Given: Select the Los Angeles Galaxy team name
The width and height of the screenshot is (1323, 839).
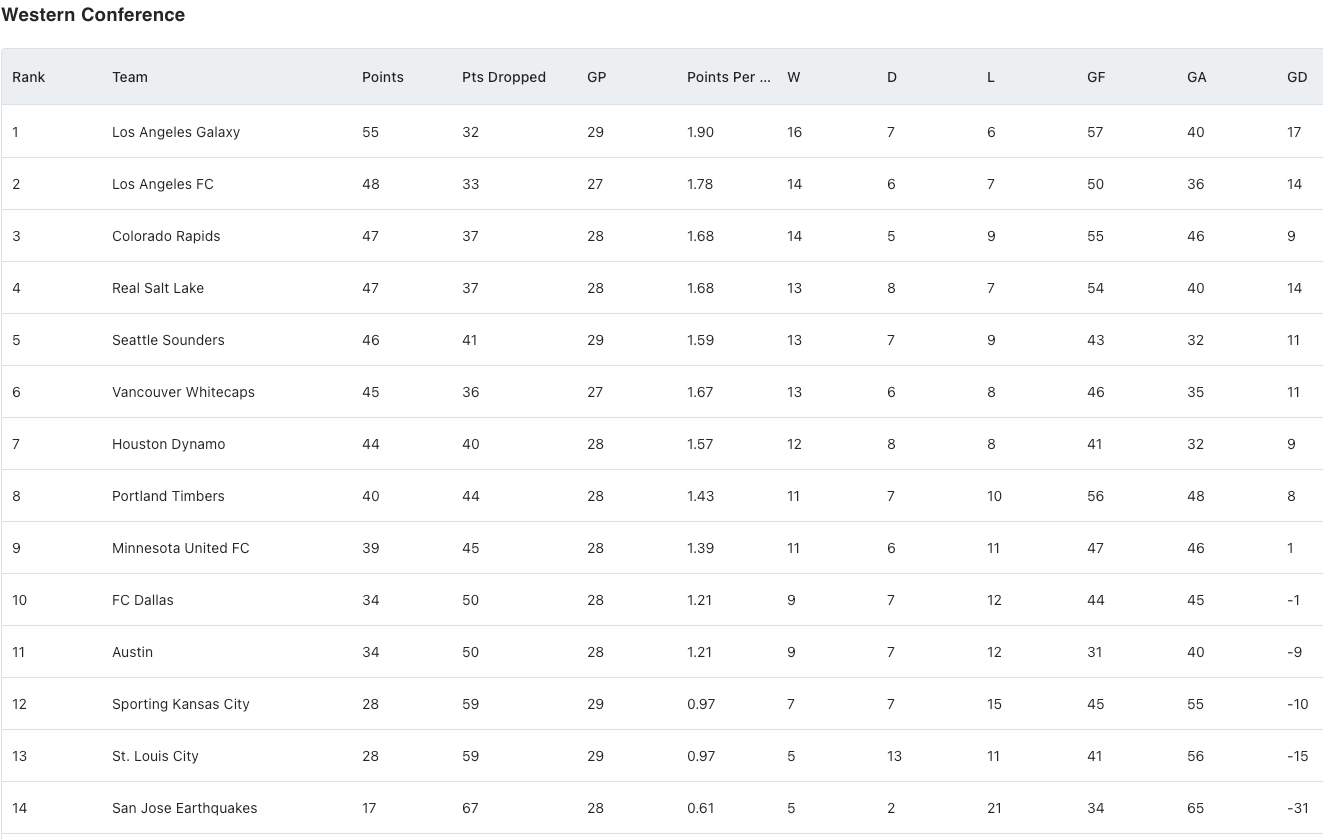Looking at the screenshot, I should tap(176, 132).
